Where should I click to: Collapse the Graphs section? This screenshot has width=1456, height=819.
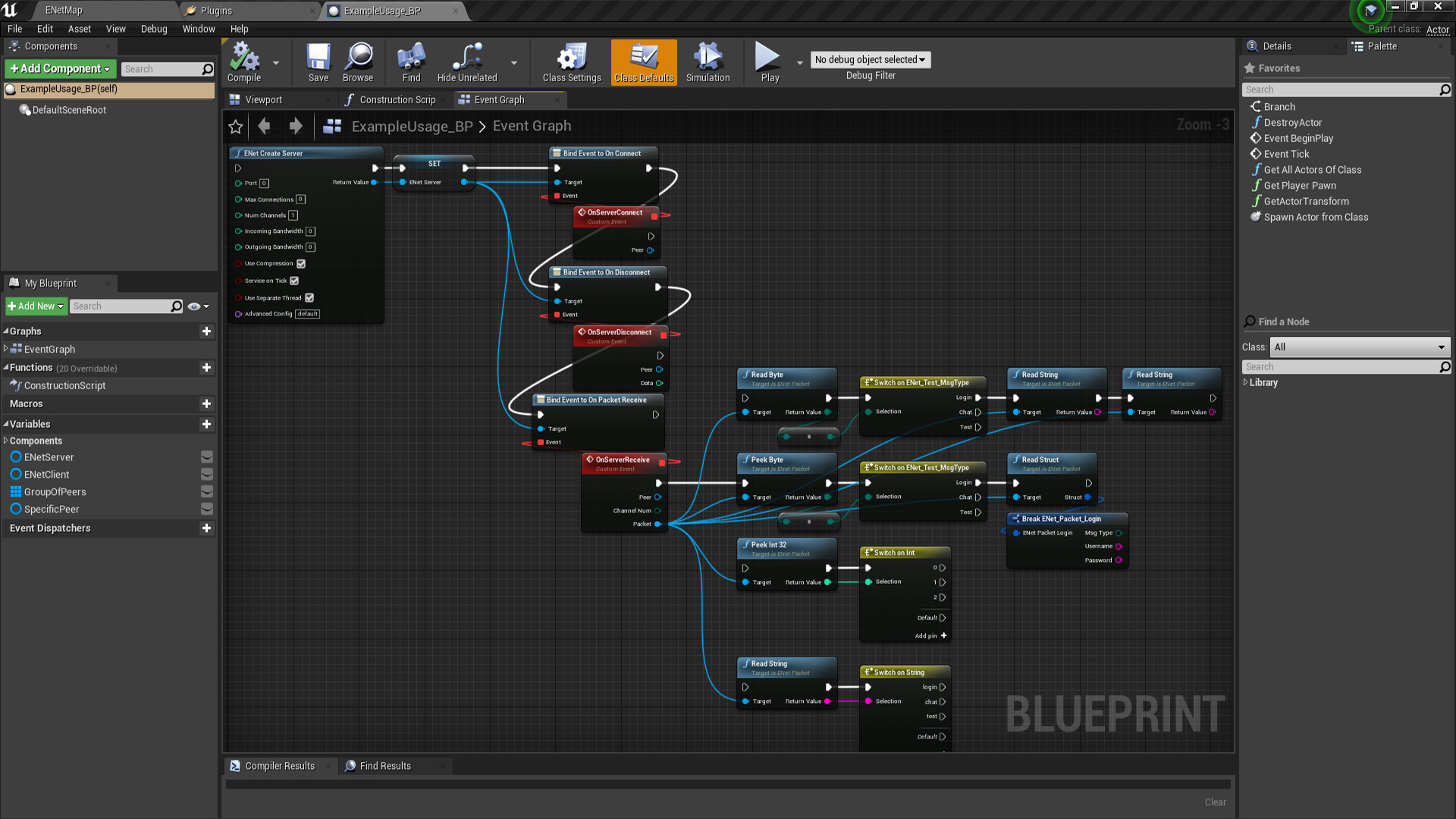[6, 331]
